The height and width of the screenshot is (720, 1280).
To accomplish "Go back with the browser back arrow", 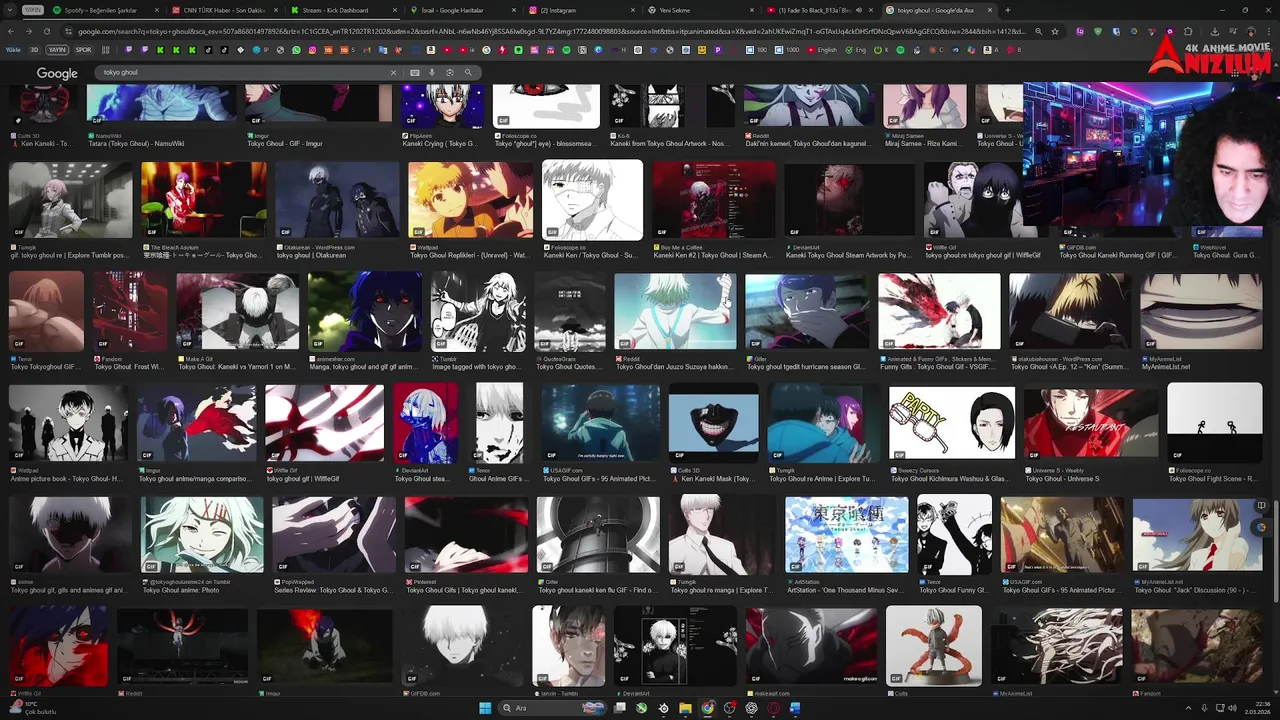I will point(11,31).
